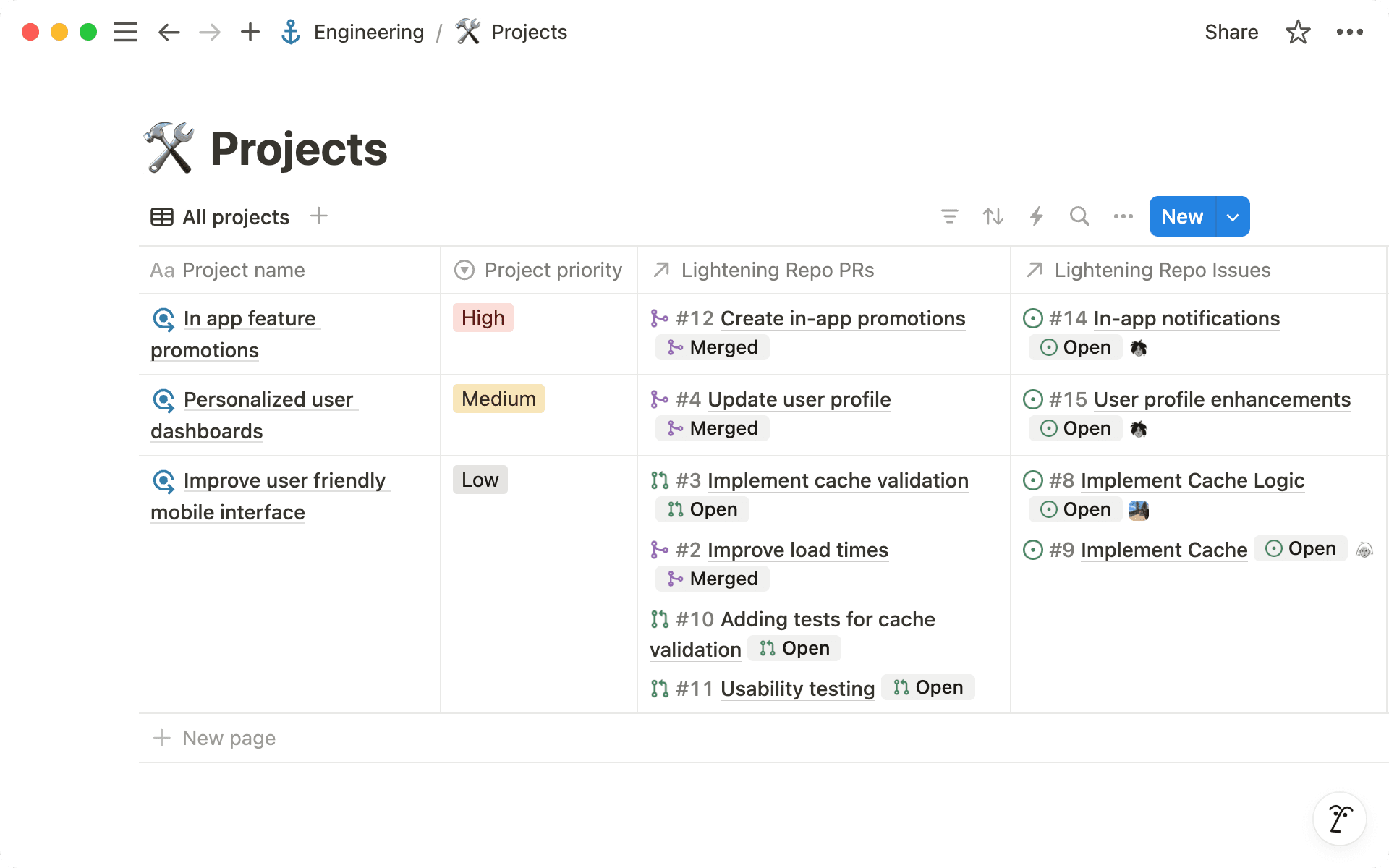This screenshot has height=868, width=1389.
Task: Navigate to Engineering via the breadcrumb
Action: tap(369, 31)
